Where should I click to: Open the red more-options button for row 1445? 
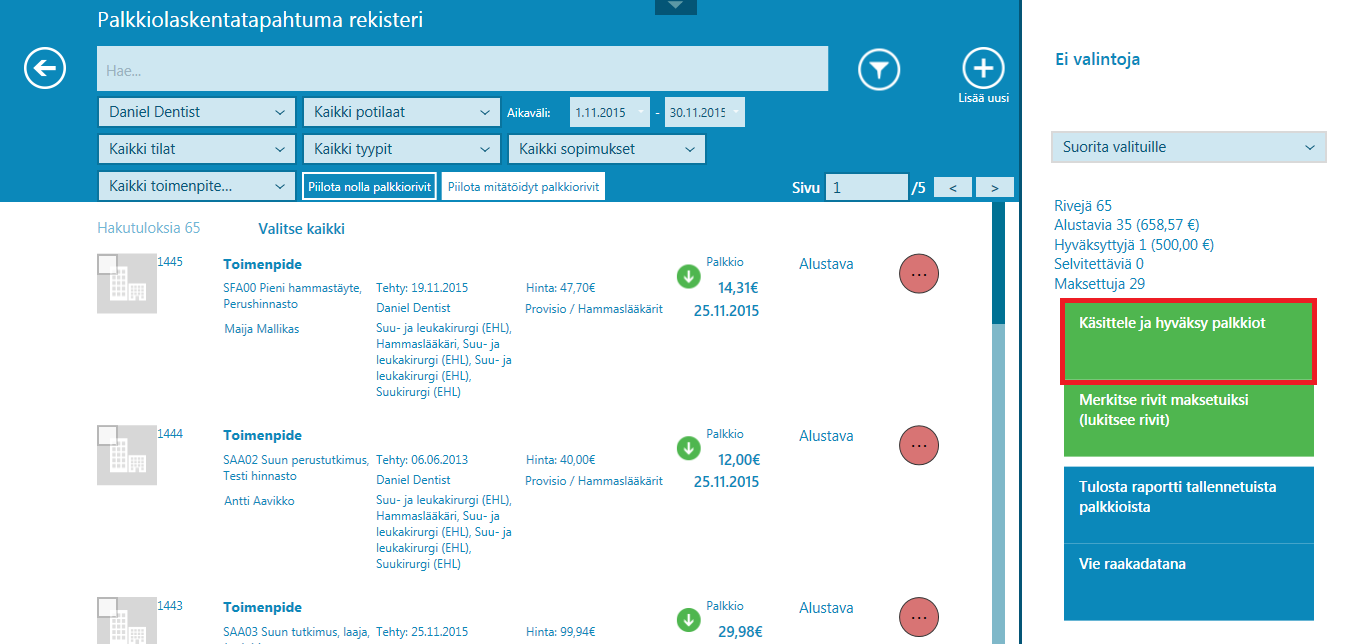(x=919, y=274)
